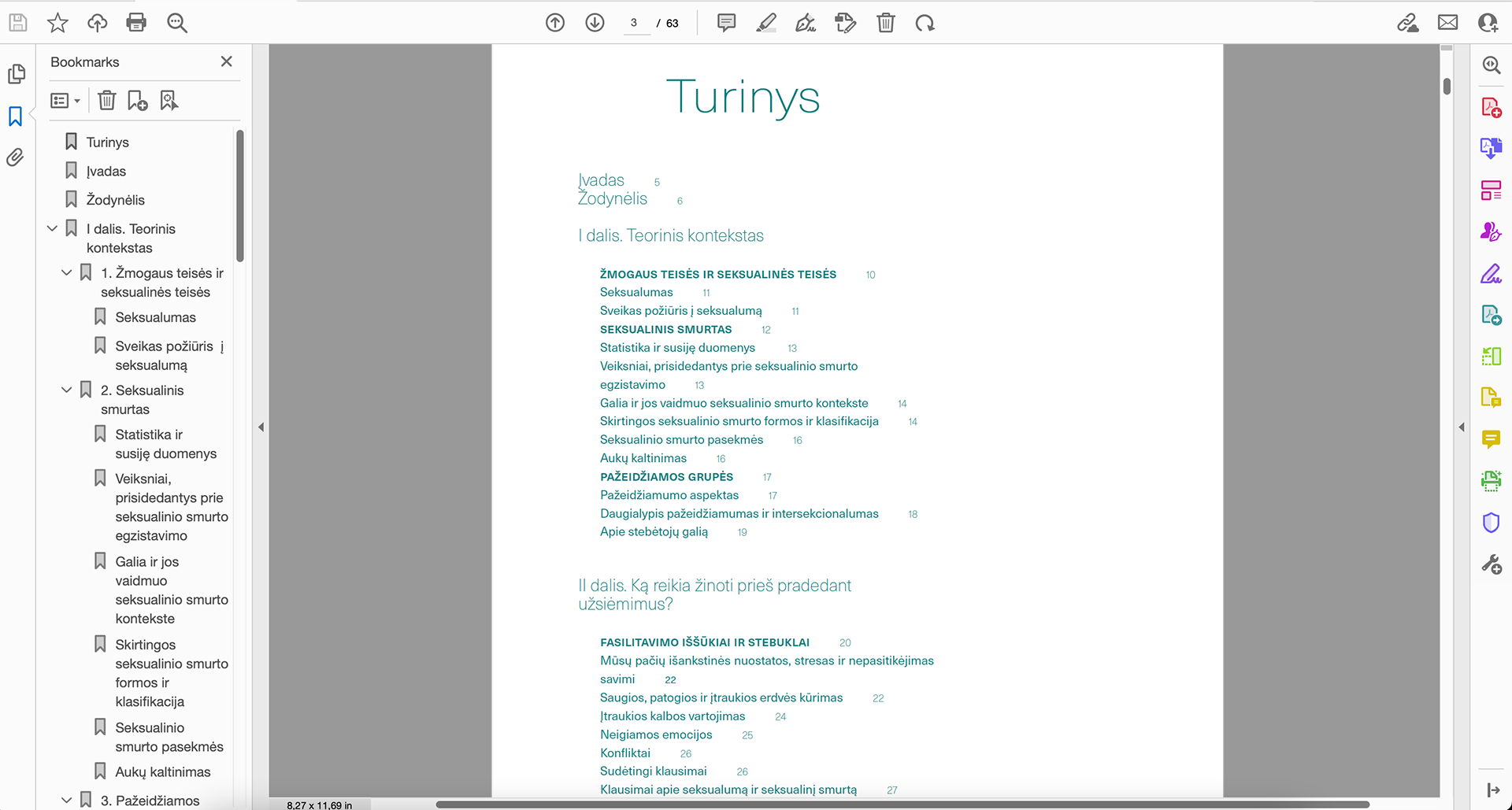Delete the selected bookmark
This screenshot has width=1512, height=810.
(x=107, y=101)
